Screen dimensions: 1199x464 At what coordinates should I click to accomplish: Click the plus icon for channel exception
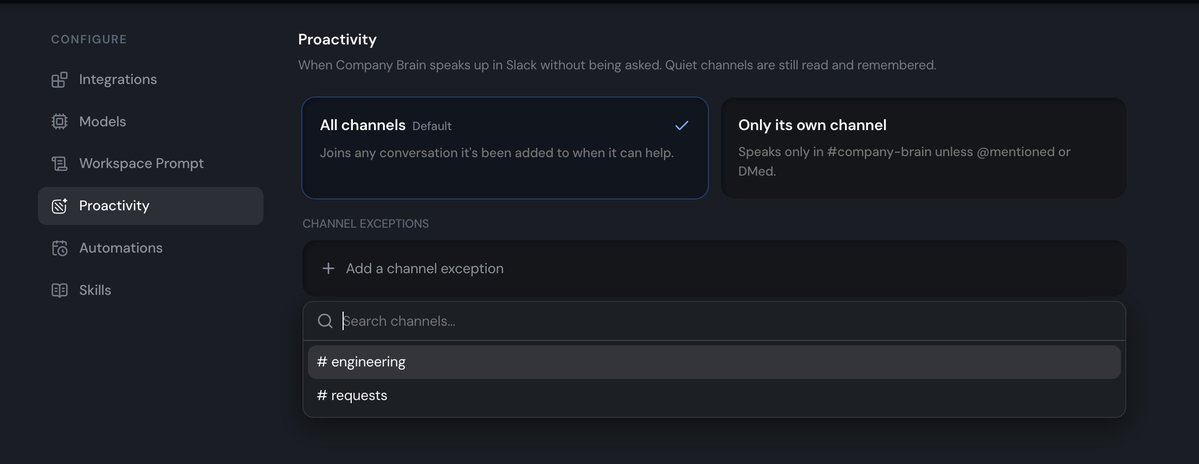point(328,268)
